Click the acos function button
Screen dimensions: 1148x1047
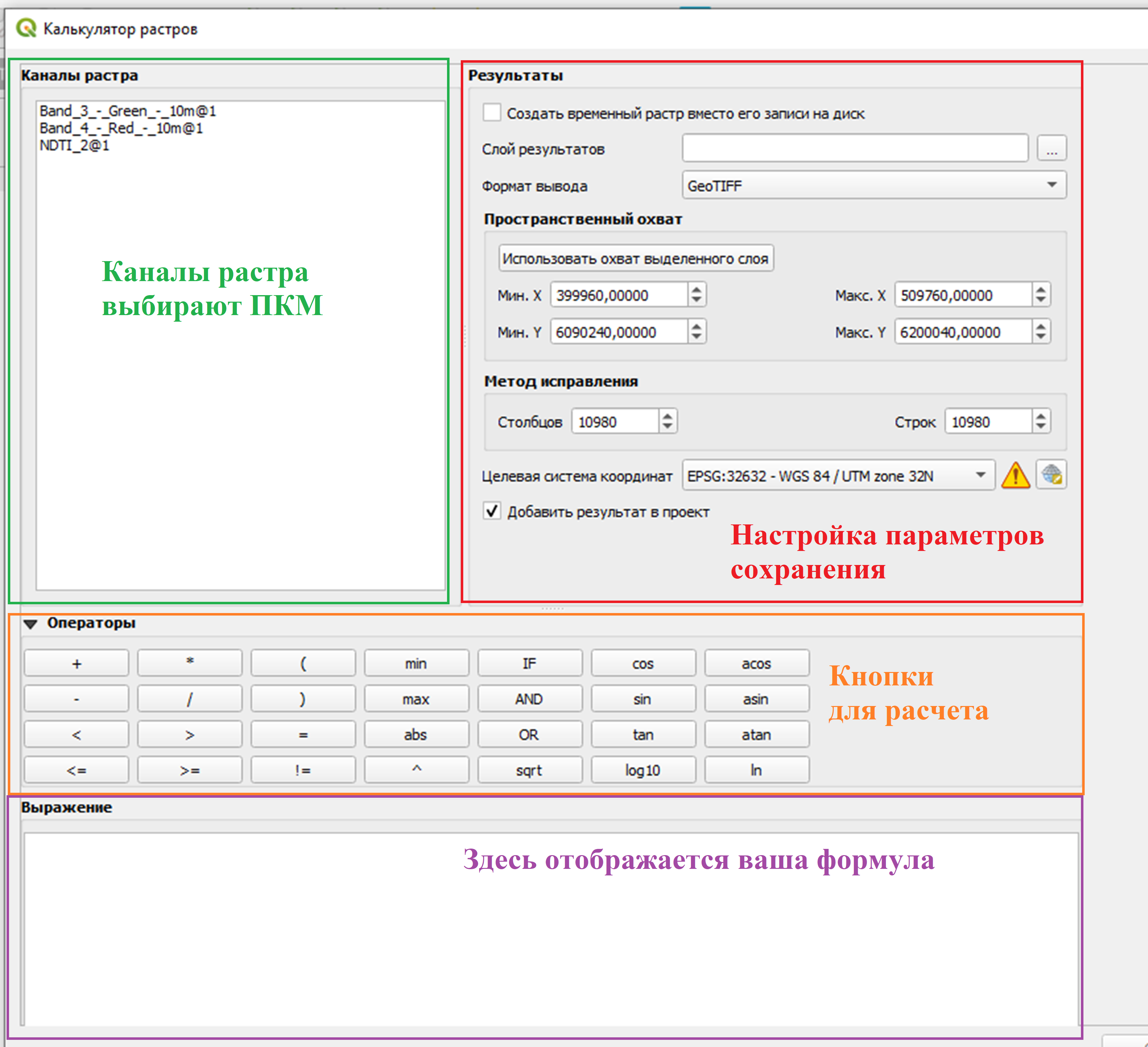pos(756,663)
